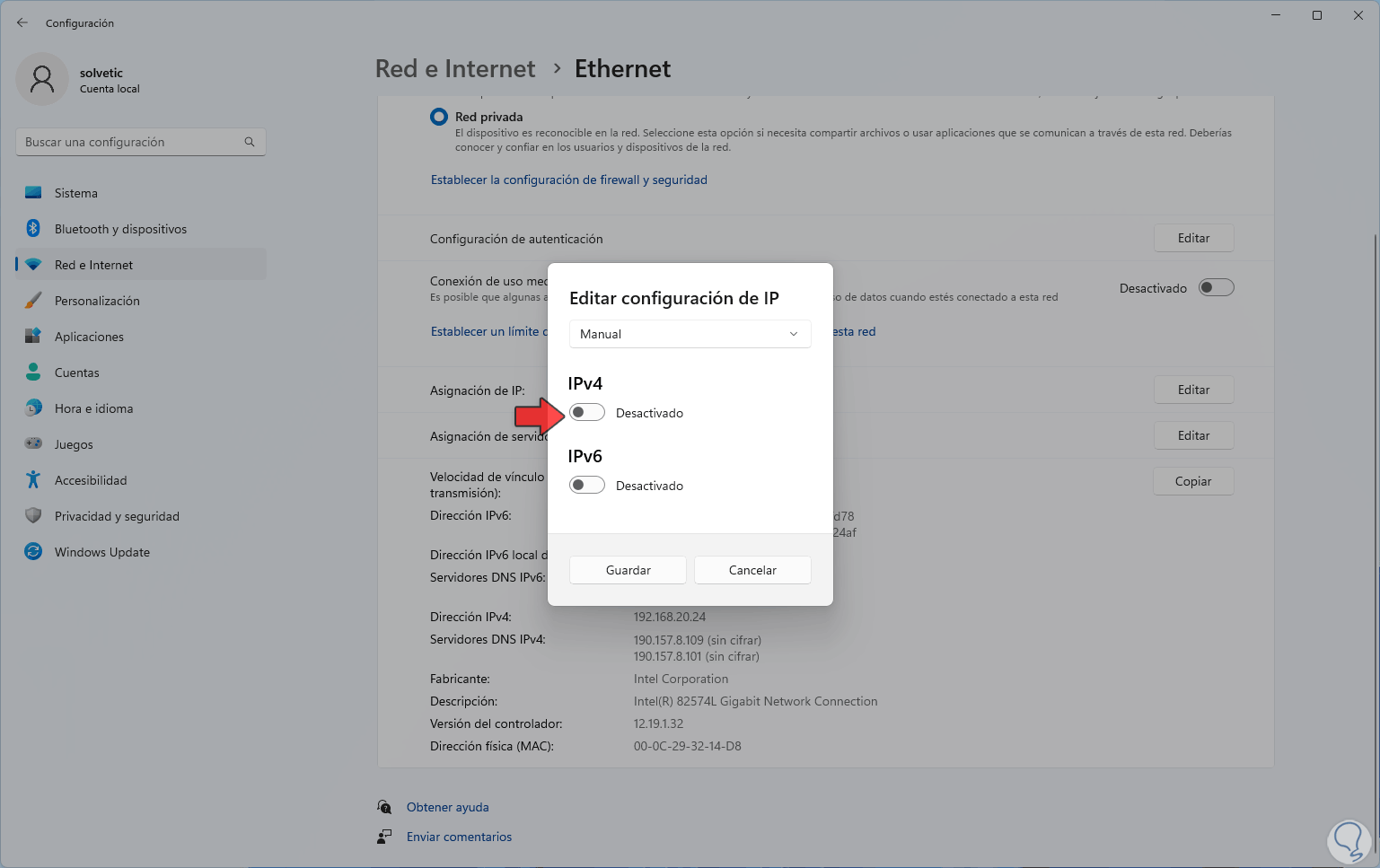Open Windows Update settings
The width and height of the screenshot is (1380, 868).
point(101,552)
